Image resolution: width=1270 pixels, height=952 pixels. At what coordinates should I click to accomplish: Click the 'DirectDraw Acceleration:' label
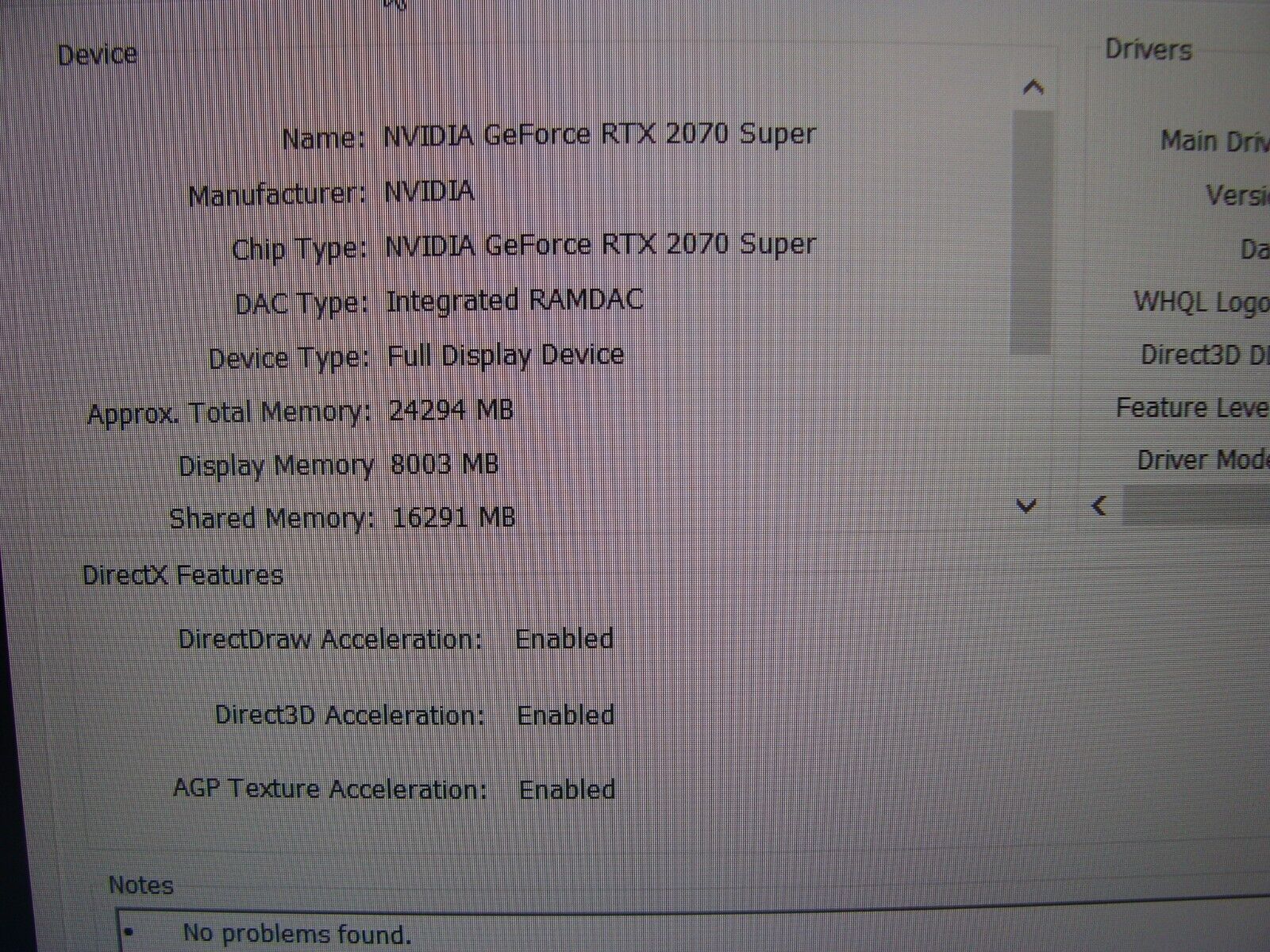[x=330, y=639]
